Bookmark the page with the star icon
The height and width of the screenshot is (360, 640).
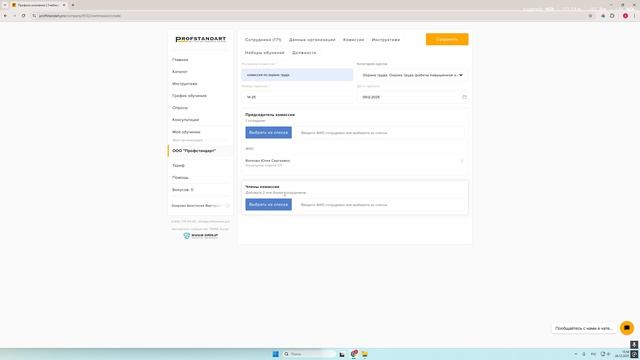(x=590, y=16)
